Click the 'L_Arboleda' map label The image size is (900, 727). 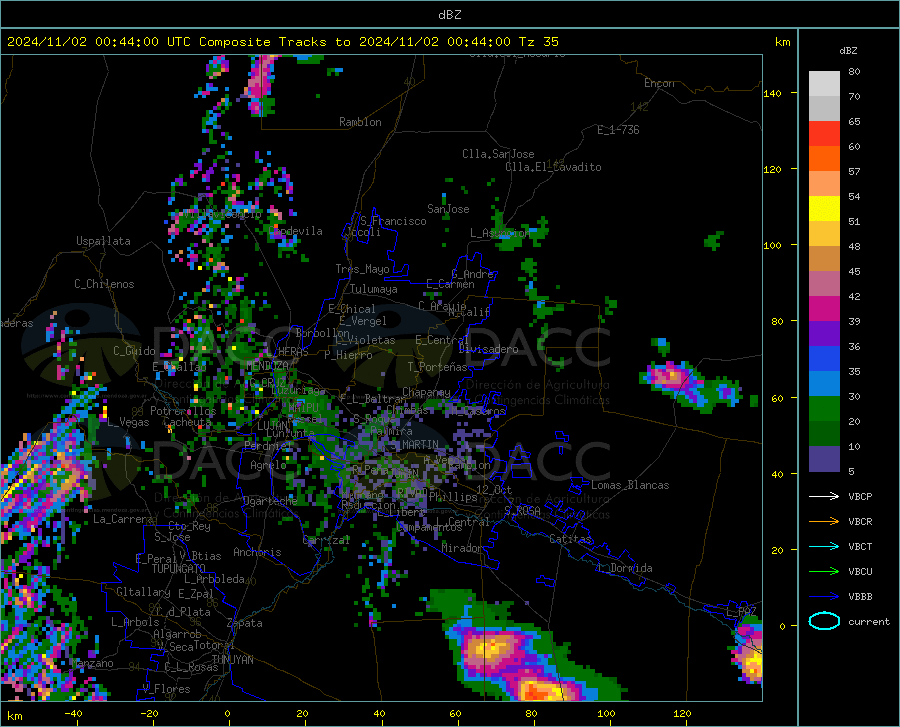214,579
